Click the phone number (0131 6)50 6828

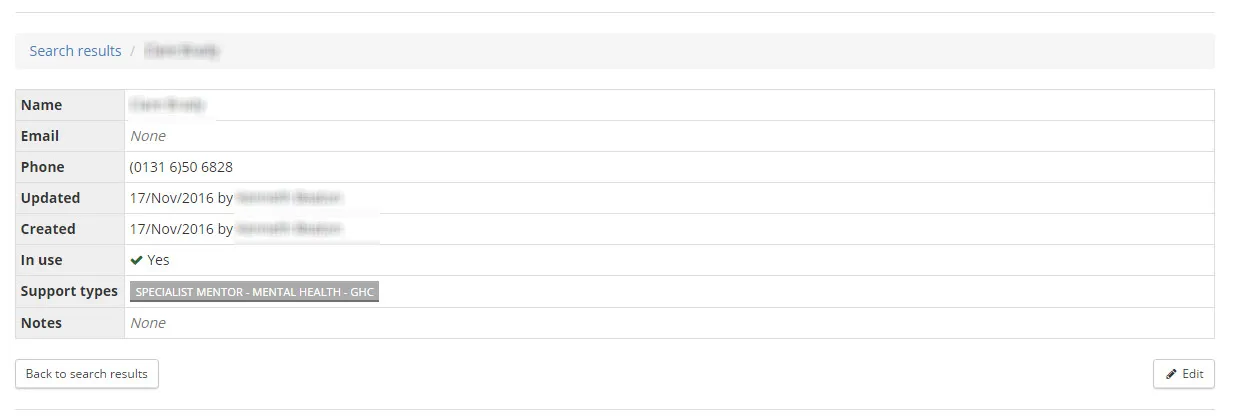[181, 167]
